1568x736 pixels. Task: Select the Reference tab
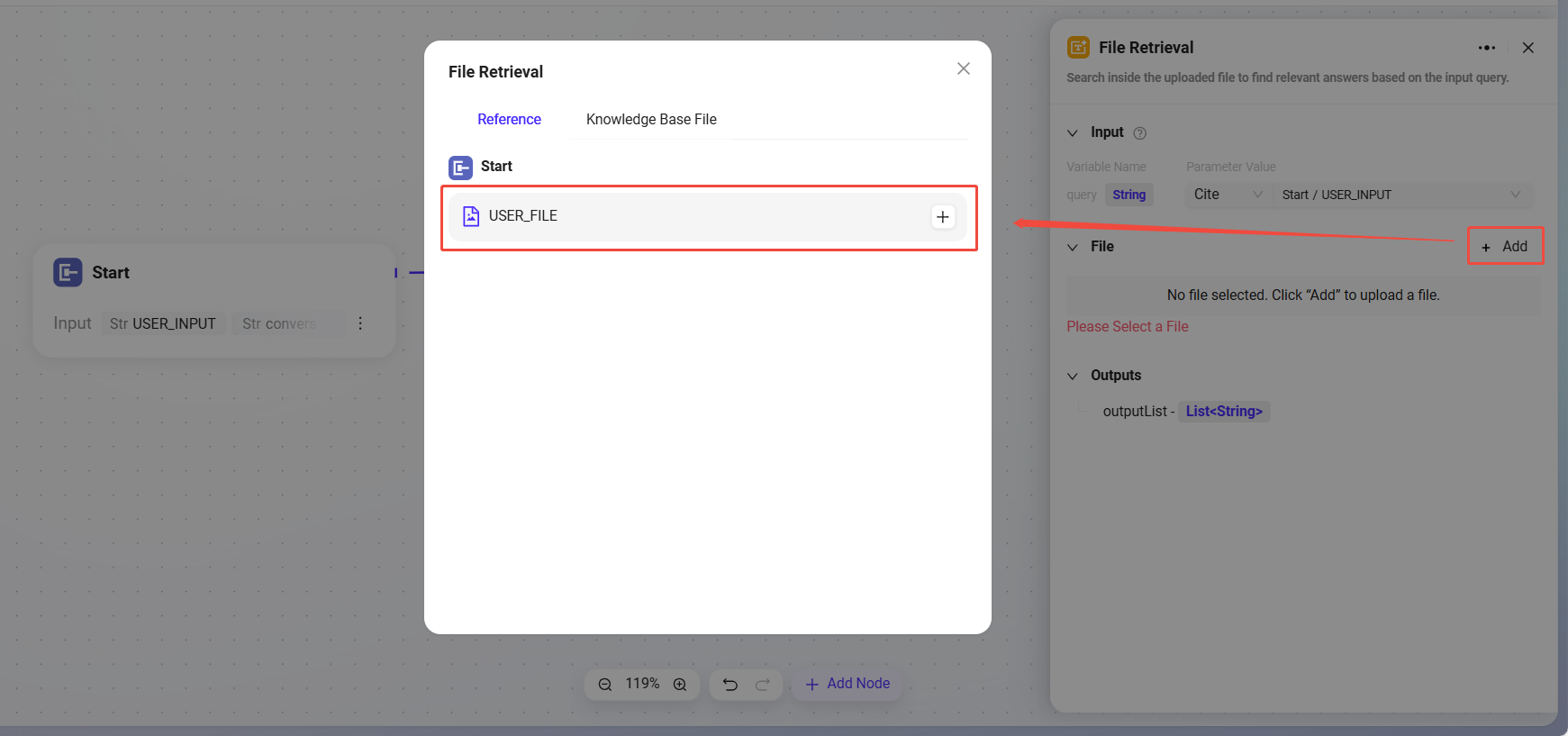click(509, 119)
